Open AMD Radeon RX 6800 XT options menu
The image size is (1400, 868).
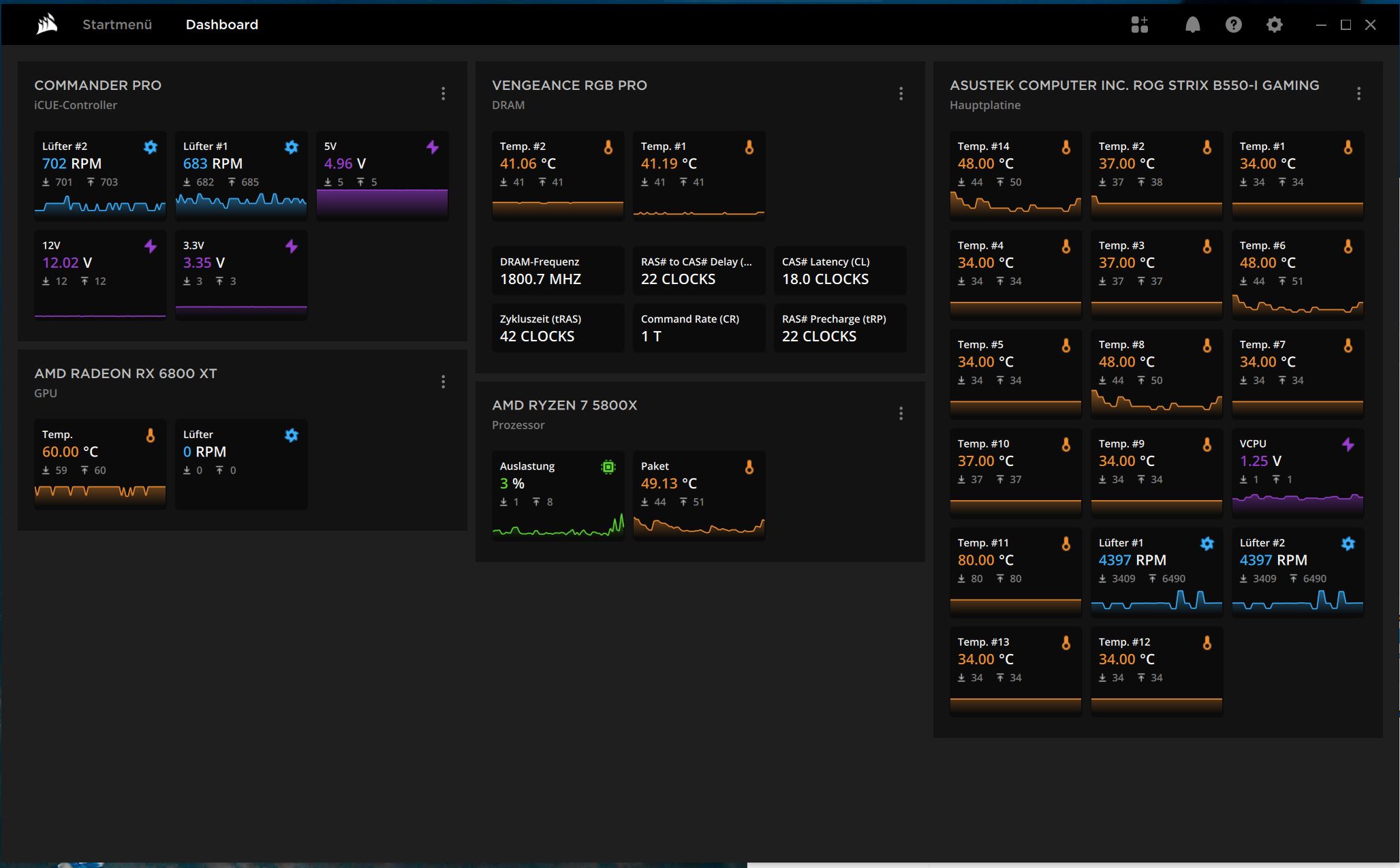pos(443,382)
